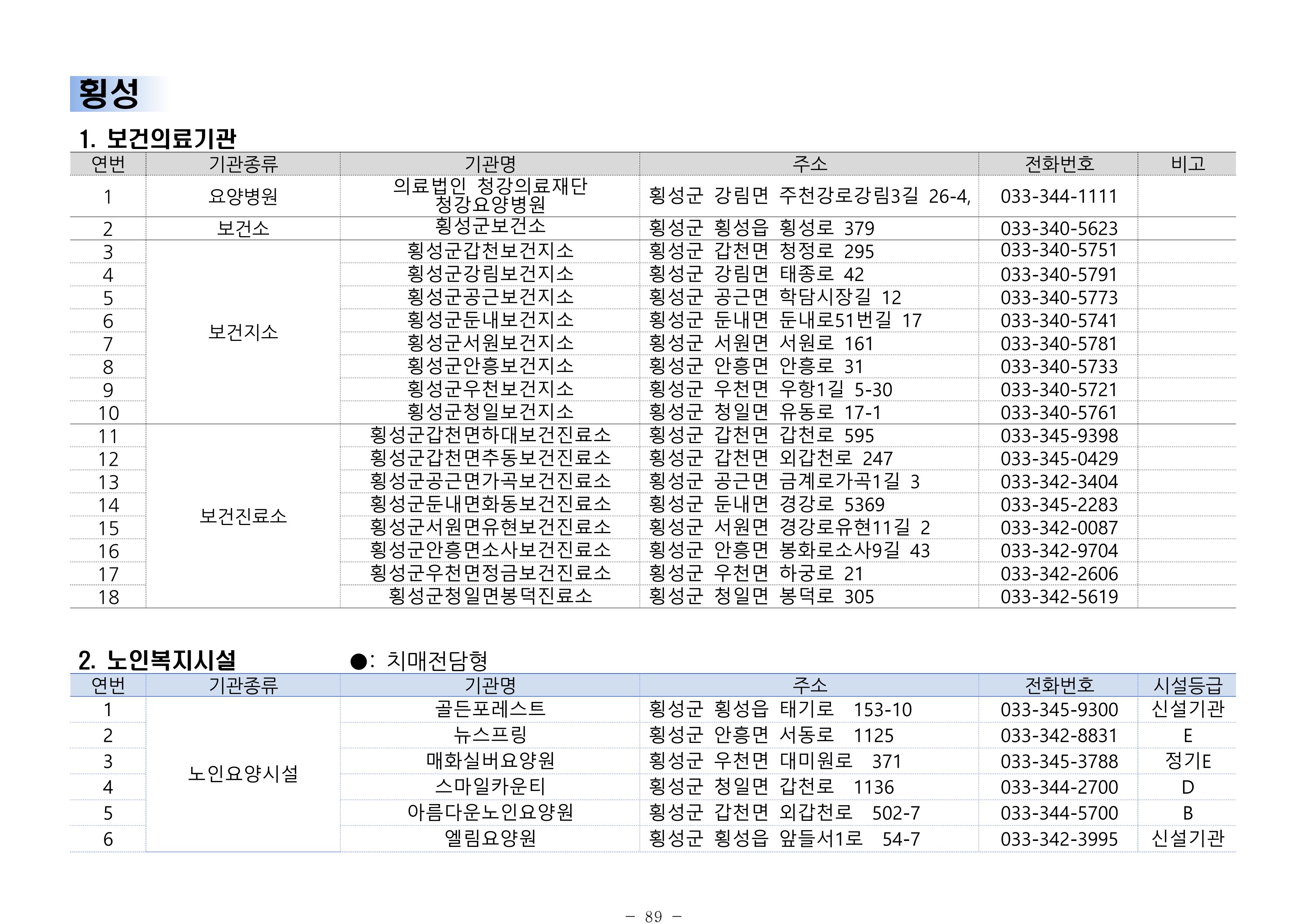The width and height of the screenshot is (1306, 924).
Task: Select the 횡성 page heading
Action: click(109, 94)
